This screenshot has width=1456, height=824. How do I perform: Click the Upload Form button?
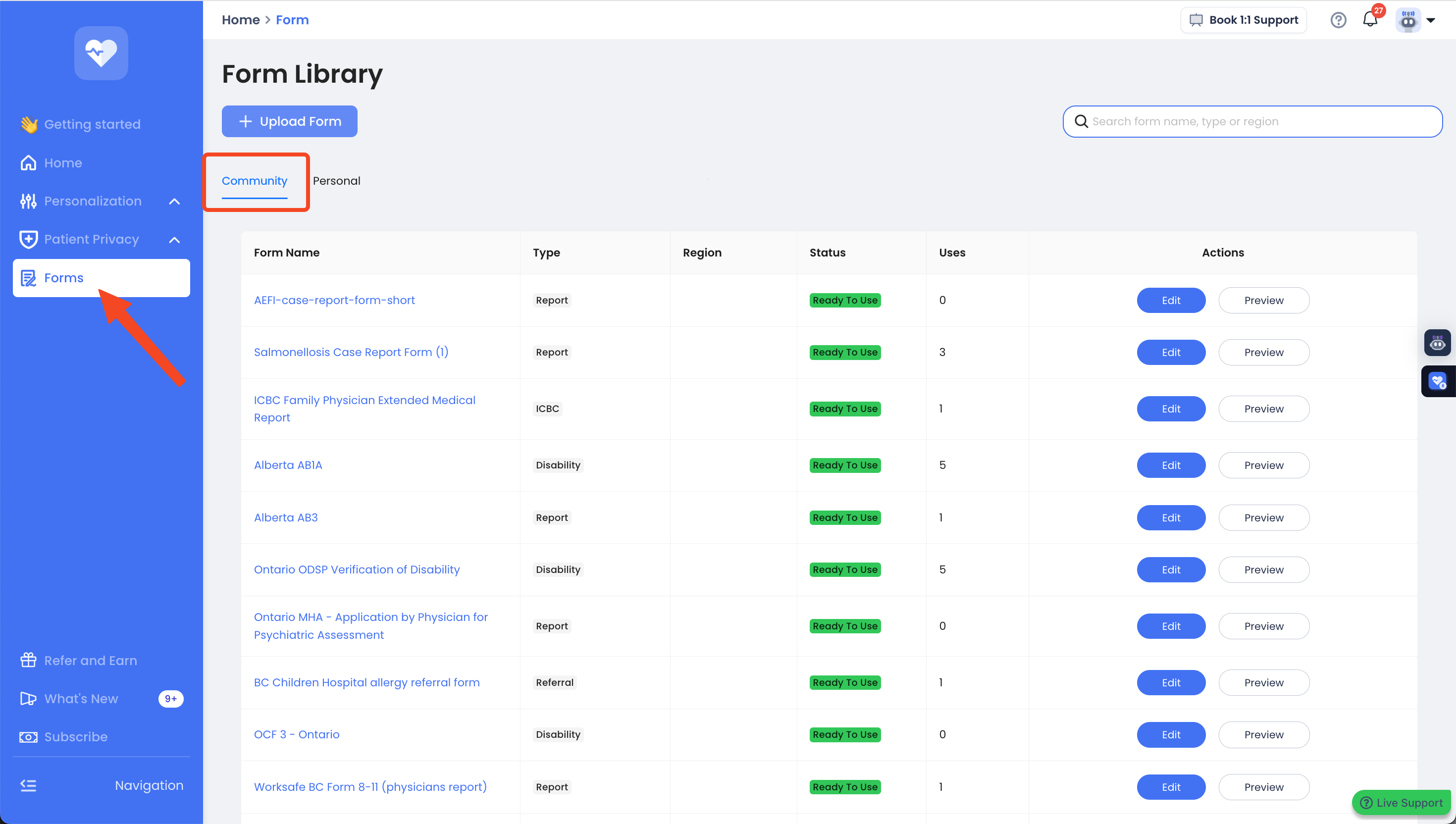tap(289, 121)
